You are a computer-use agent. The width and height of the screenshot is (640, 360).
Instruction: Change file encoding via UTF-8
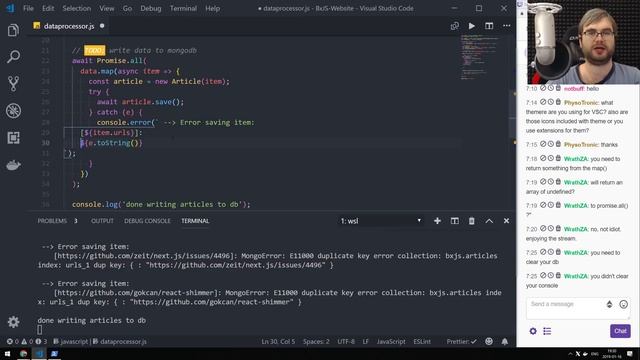point(346,342)
